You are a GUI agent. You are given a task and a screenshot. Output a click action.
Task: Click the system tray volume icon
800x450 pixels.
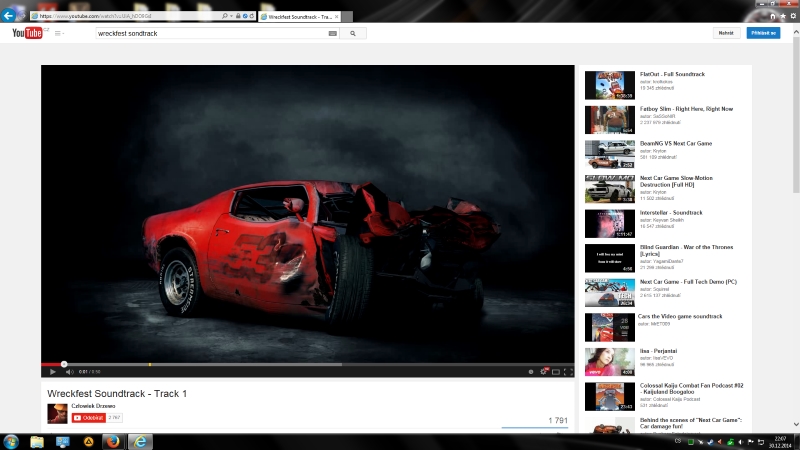[x=740, y=442]
